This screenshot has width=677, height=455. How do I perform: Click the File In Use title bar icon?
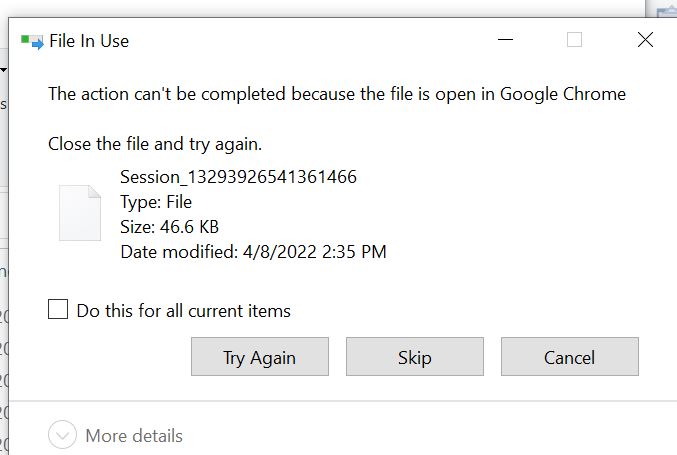[x=32, y=42]
